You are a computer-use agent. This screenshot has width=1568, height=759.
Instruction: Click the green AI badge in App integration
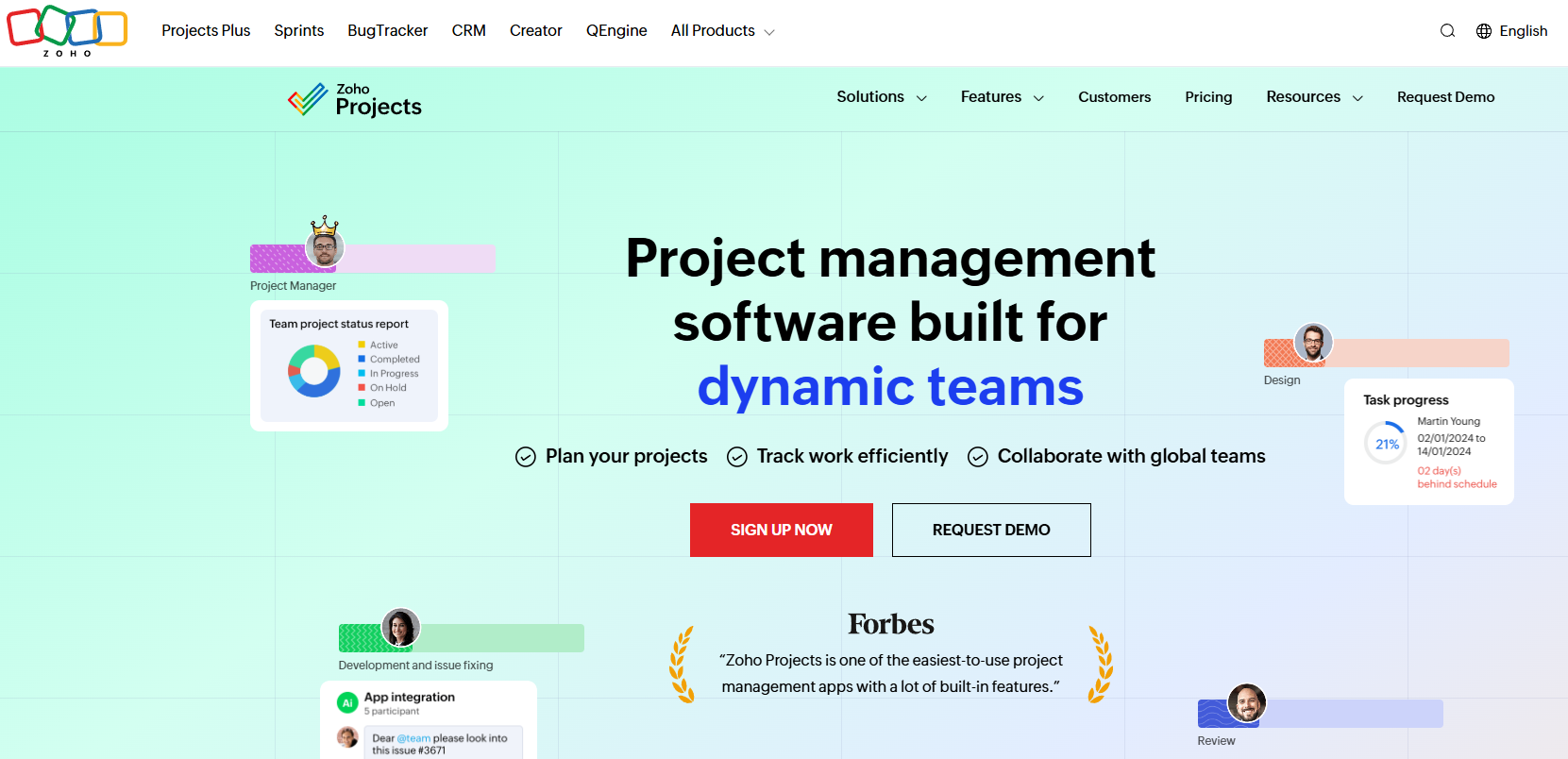pos(347,702)
